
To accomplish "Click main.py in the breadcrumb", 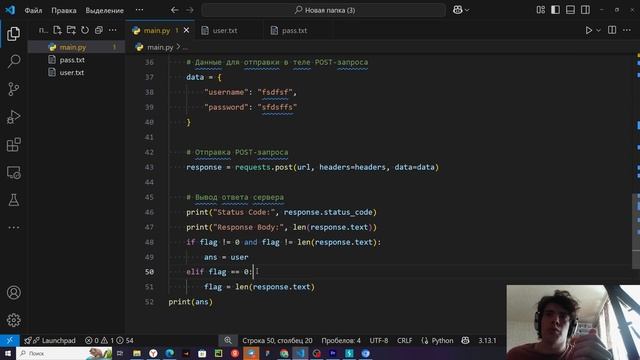I will click(x=160, y=47).
